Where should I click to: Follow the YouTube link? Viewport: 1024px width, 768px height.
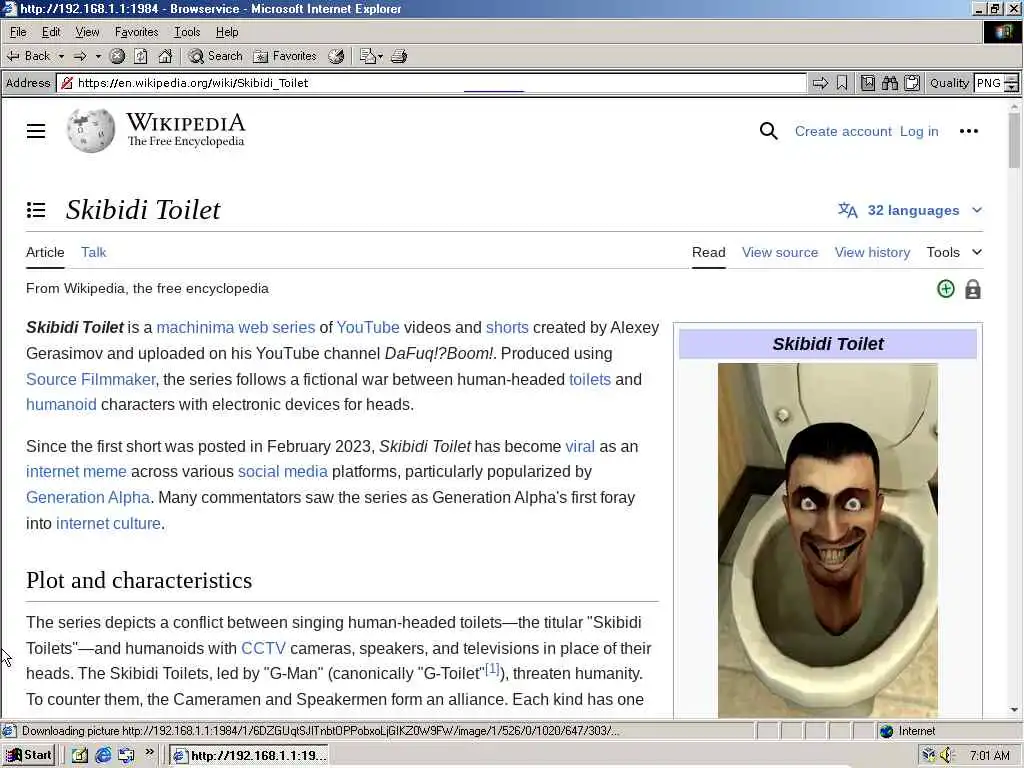point(368,328)
